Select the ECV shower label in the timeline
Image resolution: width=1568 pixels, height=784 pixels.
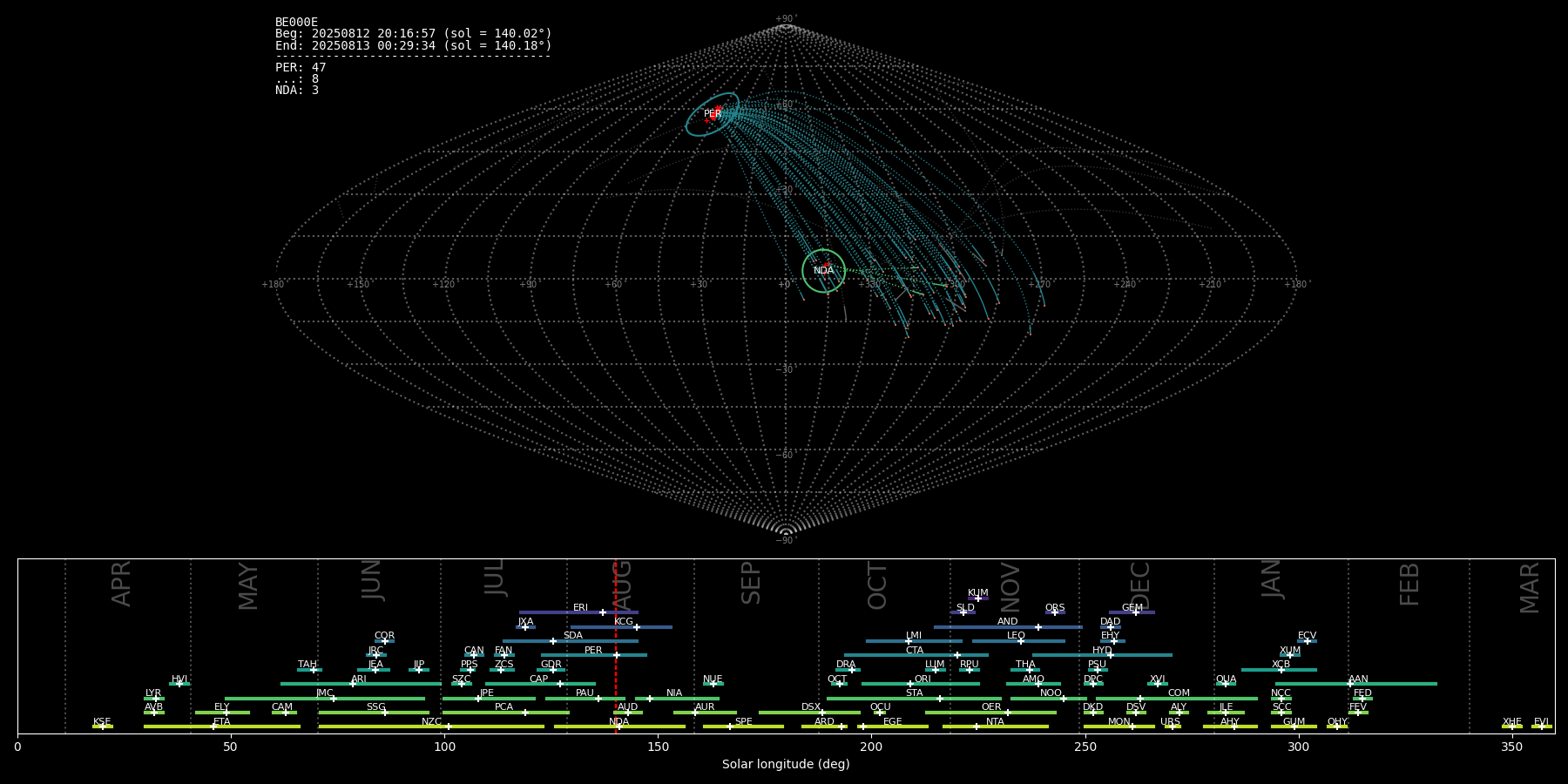tap(1307, 636)
